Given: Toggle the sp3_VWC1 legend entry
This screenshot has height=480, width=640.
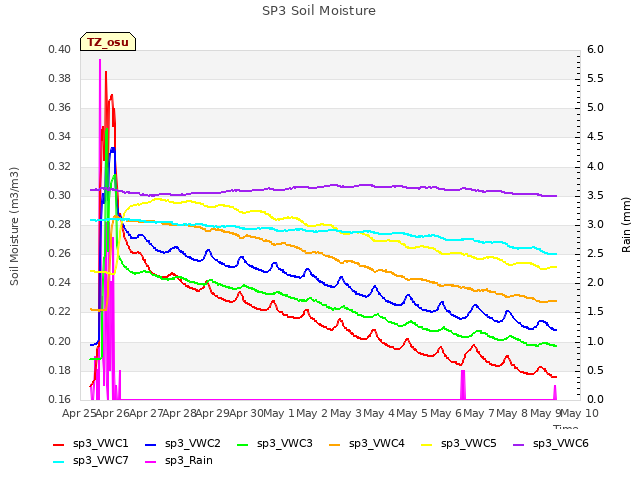Looking at the screenshot, I should pyautogui.click(x=91, y=444).
